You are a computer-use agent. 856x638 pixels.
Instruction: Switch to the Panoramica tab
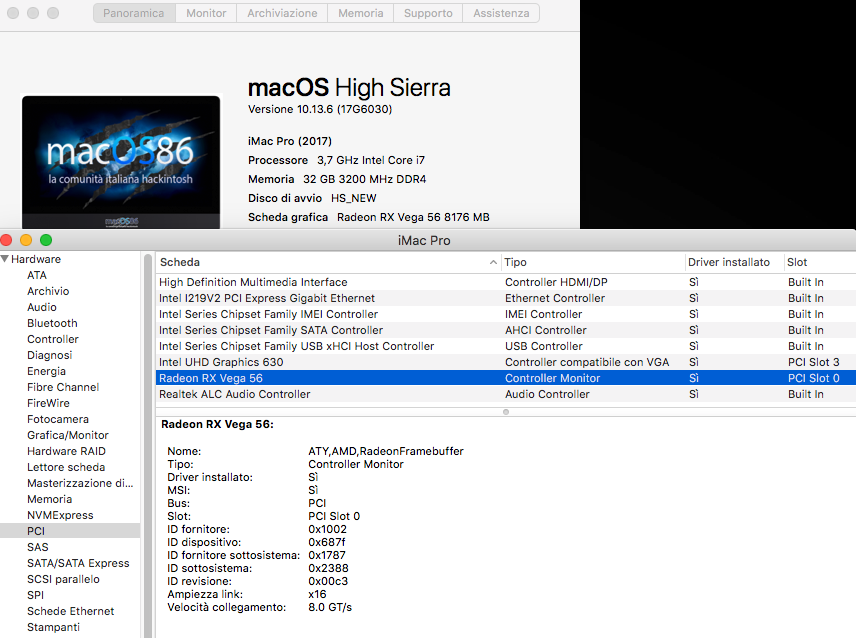pos(134,13)
